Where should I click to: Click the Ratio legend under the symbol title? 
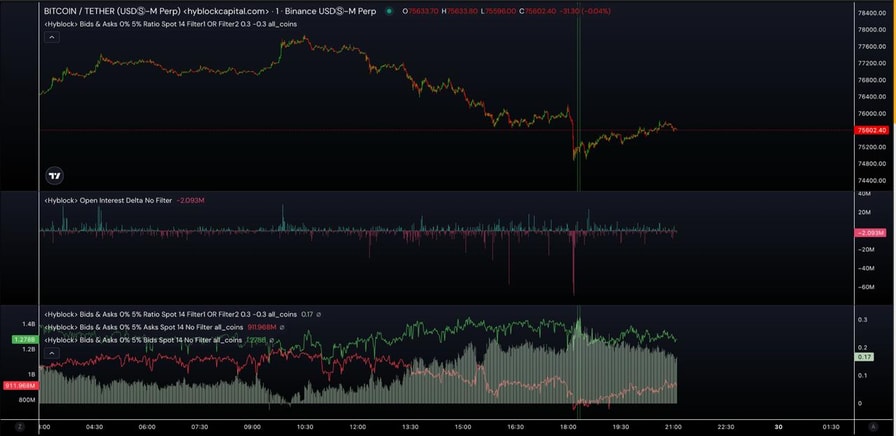click(x=170, y=23)
